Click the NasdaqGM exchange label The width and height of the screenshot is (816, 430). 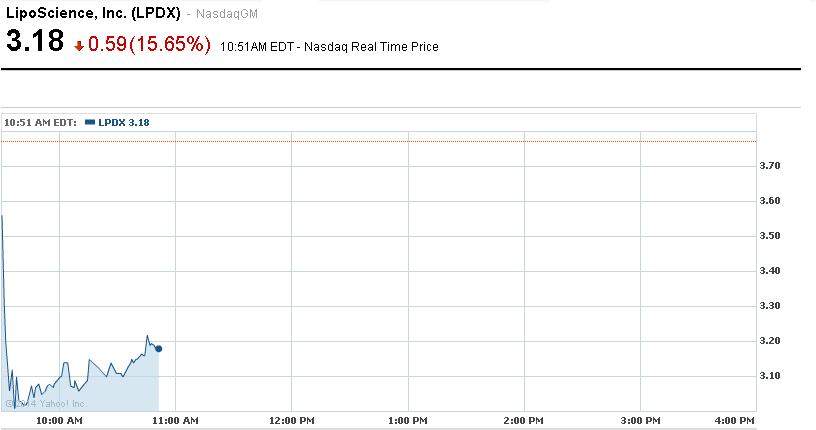point(220,15)
